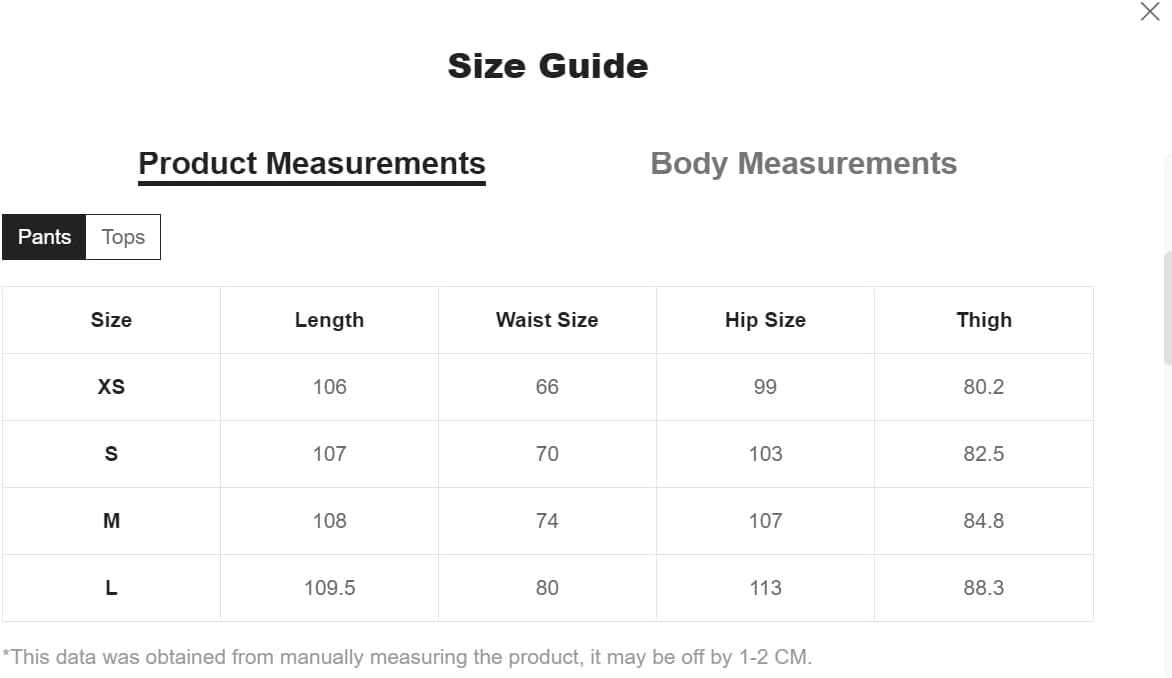Close the Size Guide dialog
This screenshot has width=1172, height=678.
(x=1150, y=12)
